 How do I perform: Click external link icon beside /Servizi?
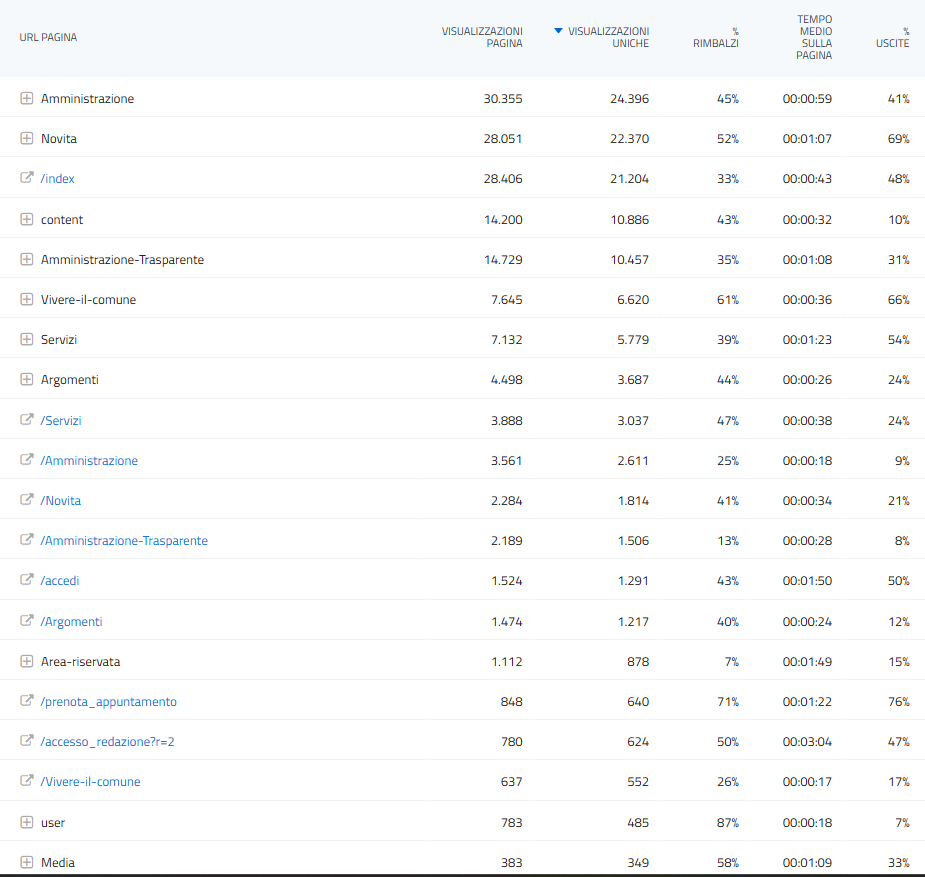(27, 420)
